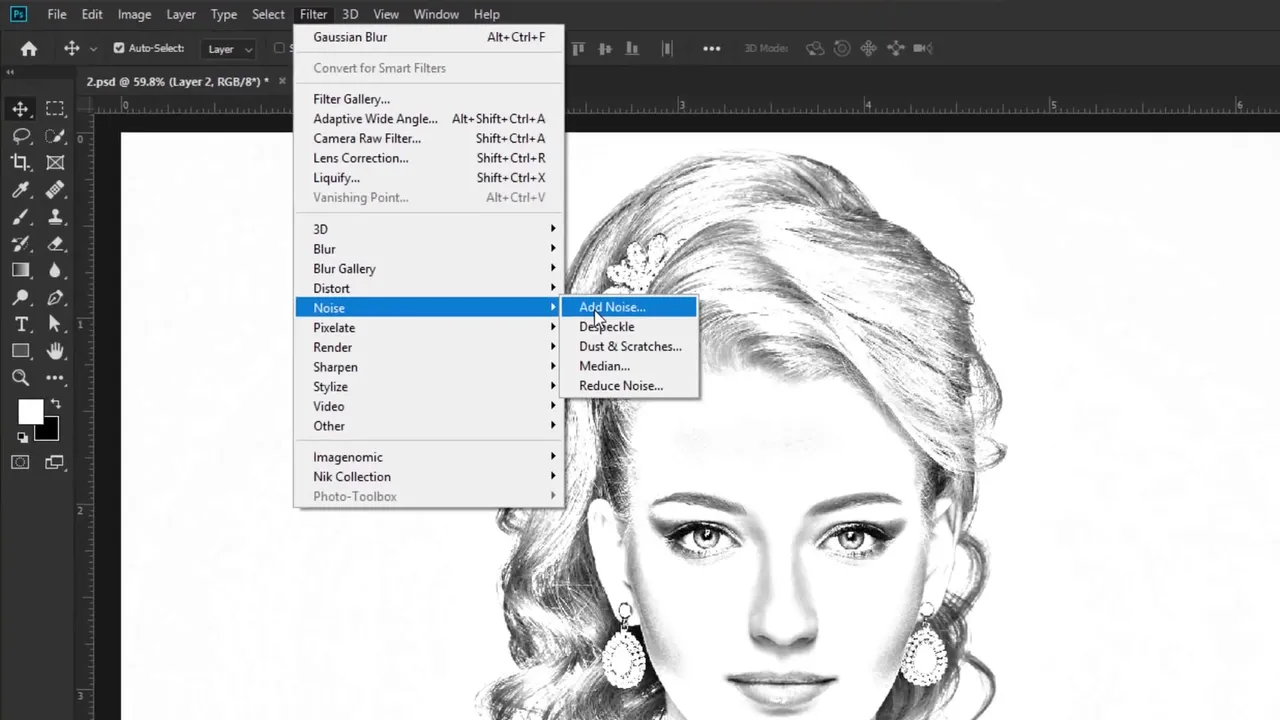This screenshot has width=1280, height=720.
Task: Close the 2.psd document tab
Action: coord(282,81)
